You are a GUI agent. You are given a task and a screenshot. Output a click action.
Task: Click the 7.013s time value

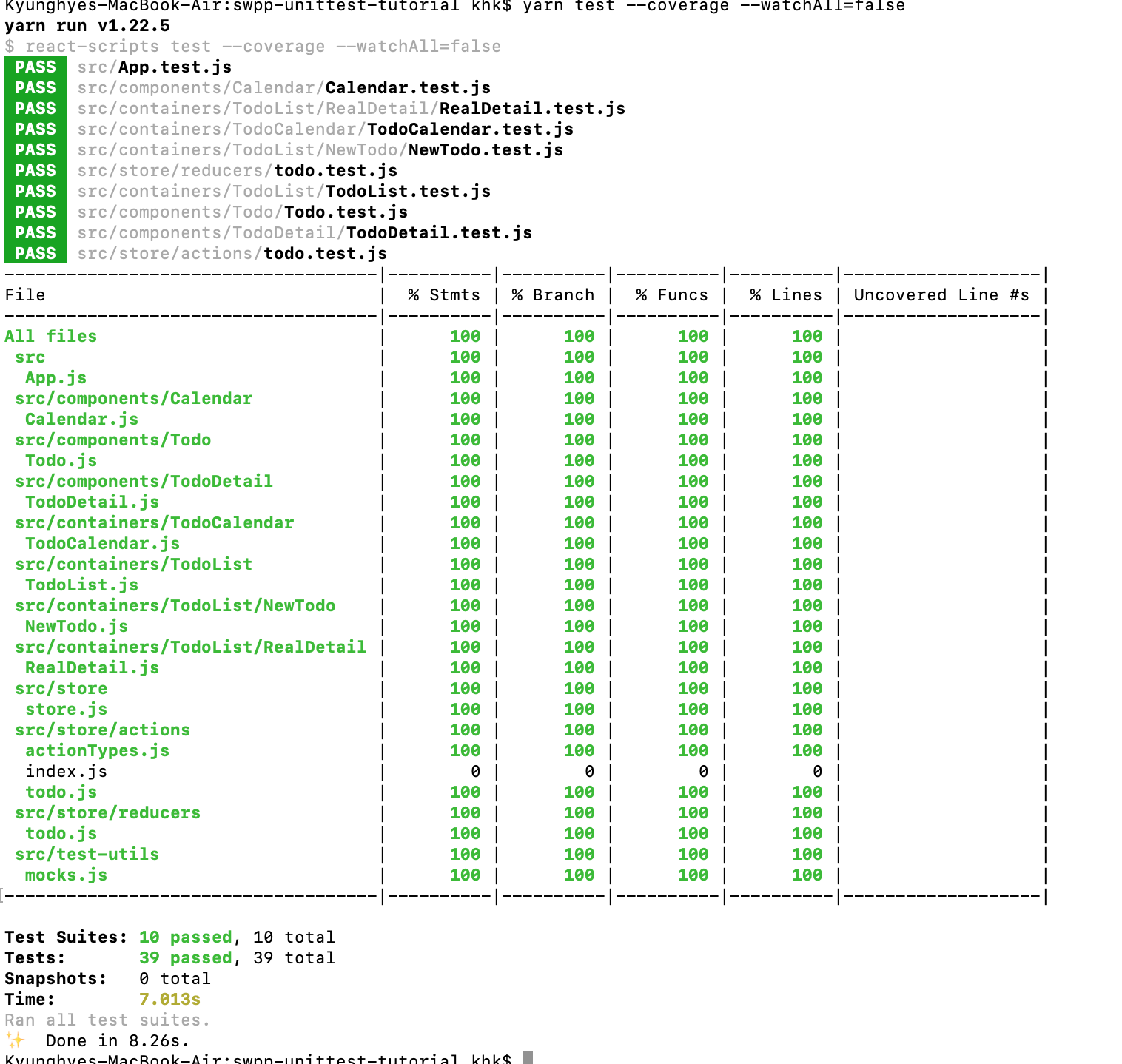click(170, 1000)
